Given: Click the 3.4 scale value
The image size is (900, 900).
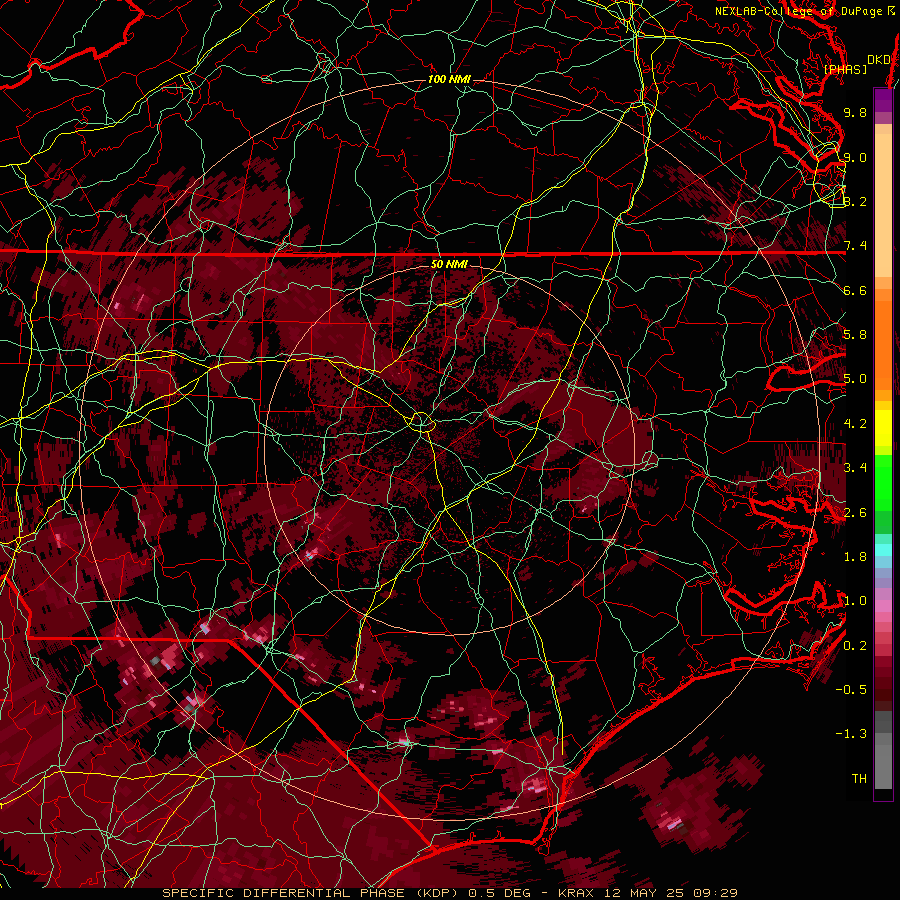Looking at the screenshot, I should (x=855, y=468).
